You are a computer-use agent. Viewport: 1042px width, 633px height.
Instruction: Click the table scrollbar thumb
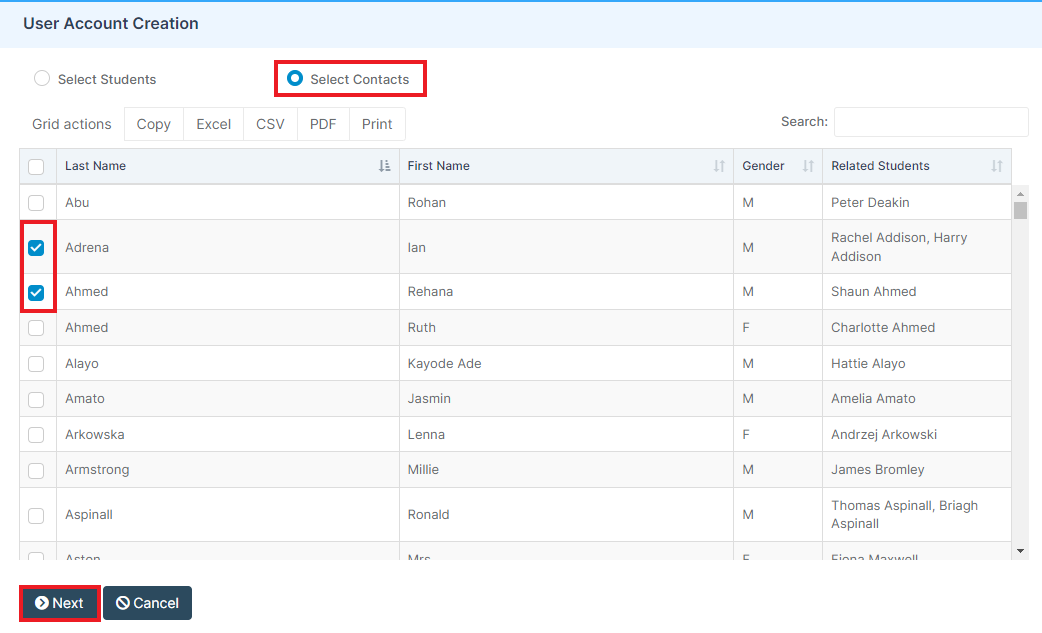tap(1020, 210)
